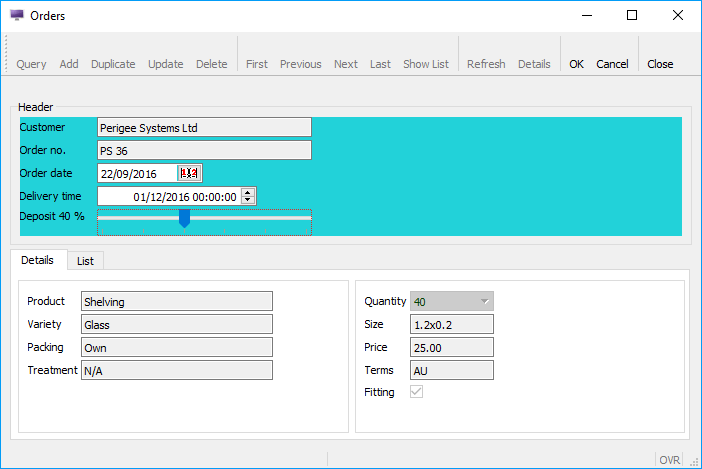Image resolution: width=702 pixels, height=469 pixels.
Task: Hit Refresh in the toolbar
Action: (486, 64)
